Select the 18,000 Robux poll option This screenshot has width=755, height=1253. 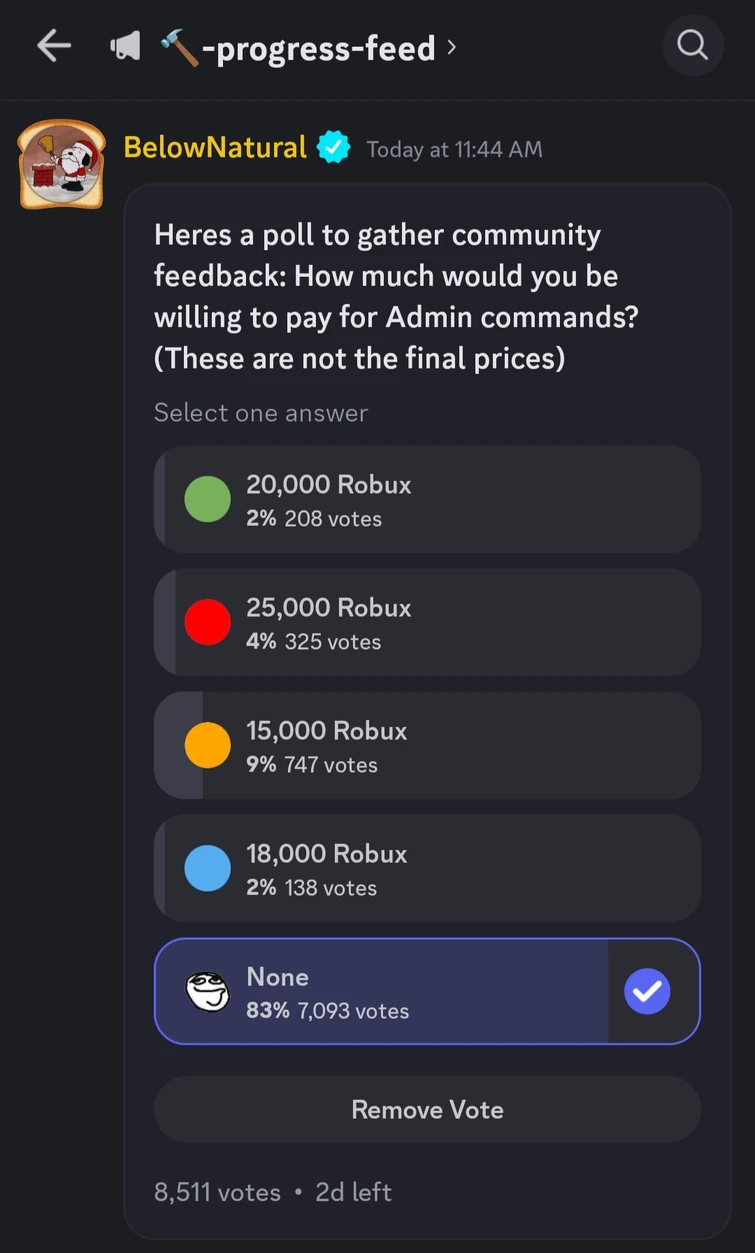pyautogui.click(x=427, y=868)
